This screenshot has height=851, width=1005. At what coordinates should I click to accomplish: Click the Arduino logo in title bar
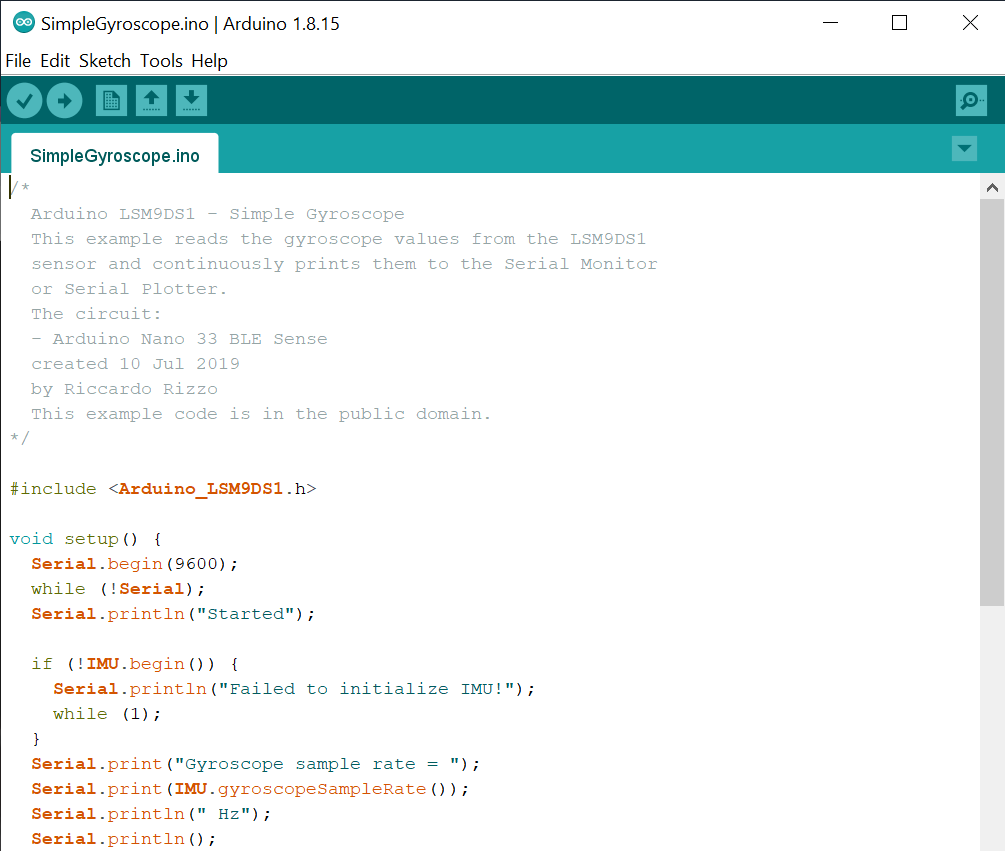click(24, 23)
